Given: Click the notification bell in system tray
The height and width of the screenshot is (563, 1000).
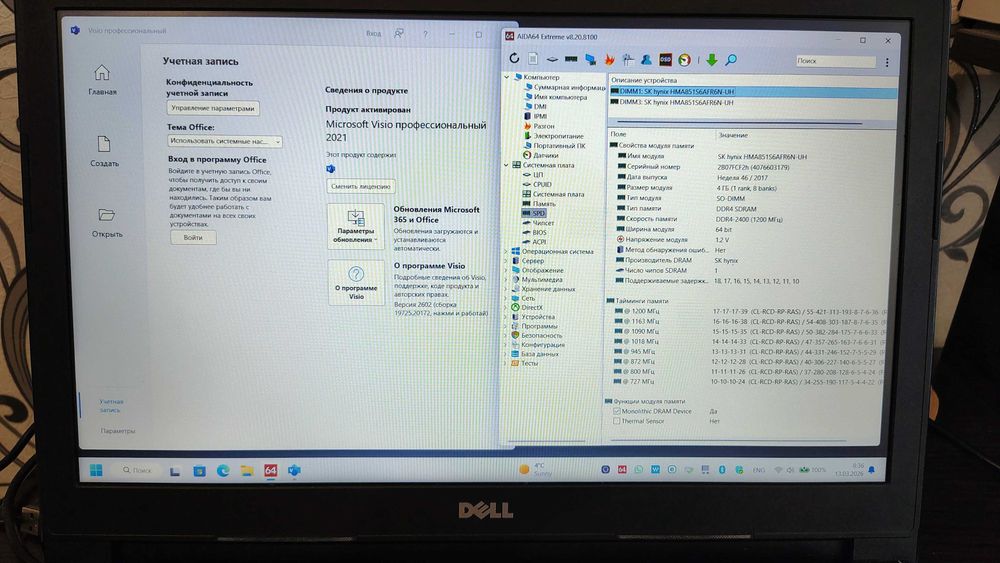Looking at the screenshot, I should click(x=871, y=470).
